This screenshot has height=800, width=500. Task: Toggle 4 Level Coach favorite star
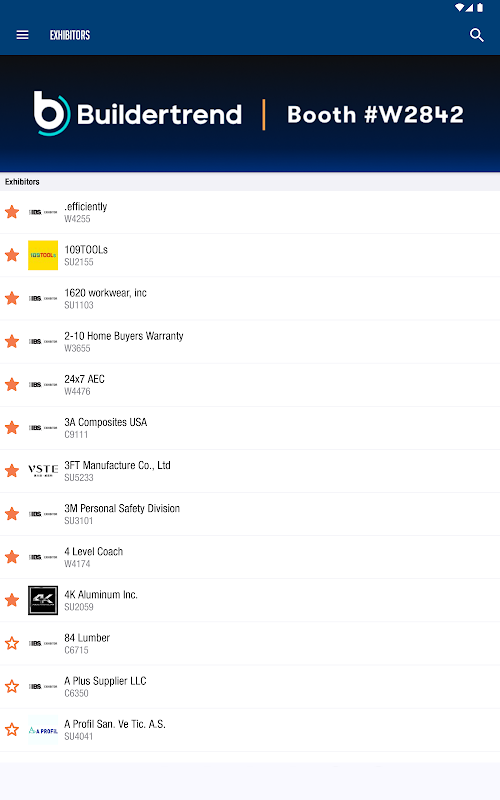(12, 557)
